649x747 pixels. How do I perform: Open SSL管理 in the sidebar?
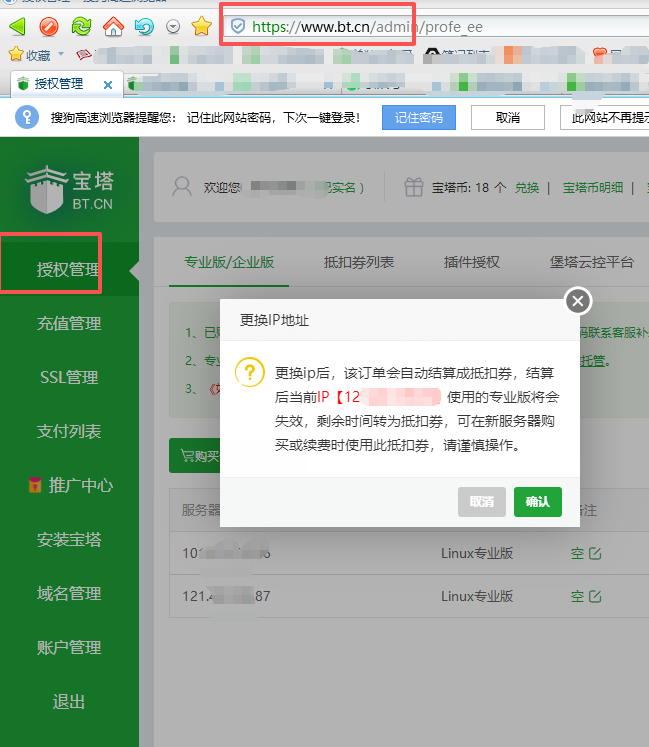pyautogui.click(x=69, y=377)
